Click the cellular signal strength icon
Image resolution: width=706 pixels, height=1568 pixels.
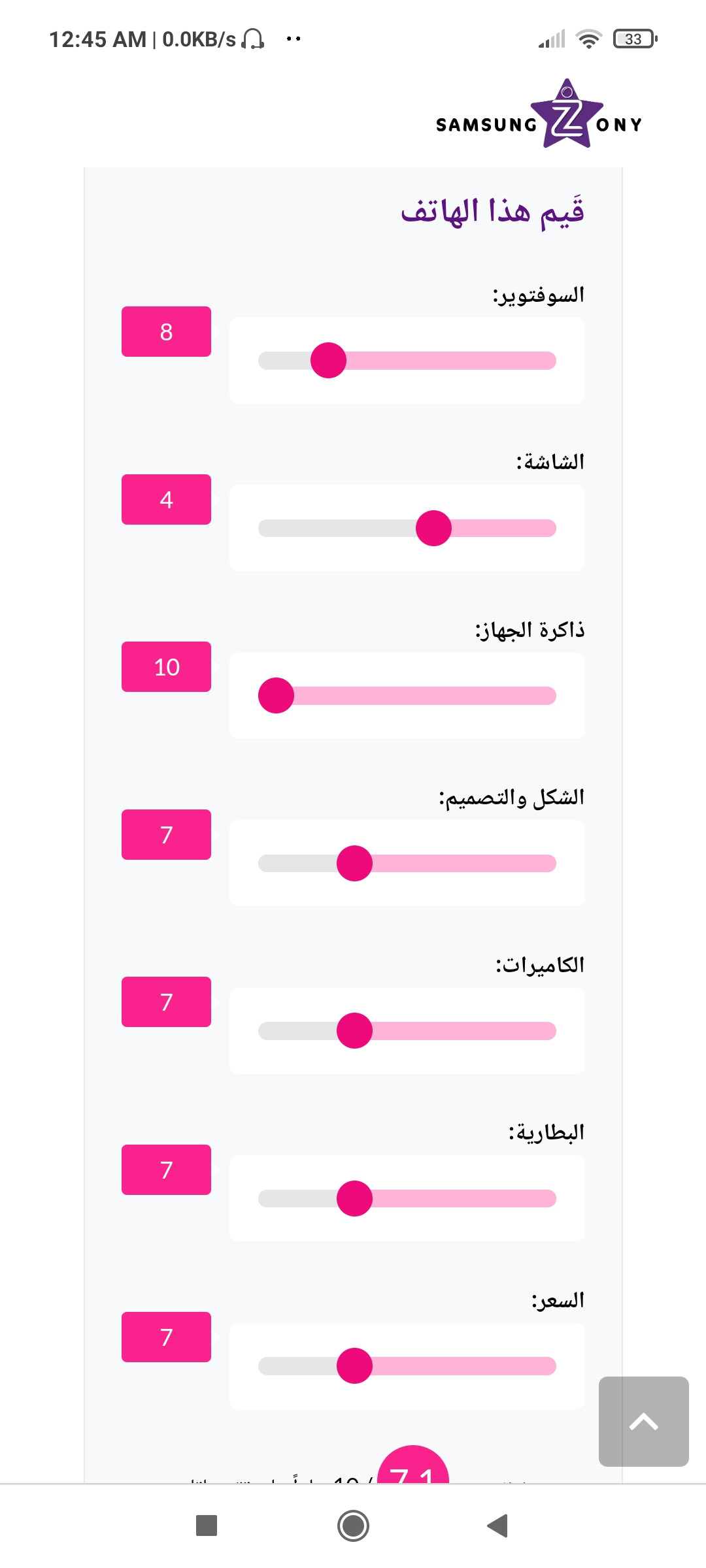(551, 41)
